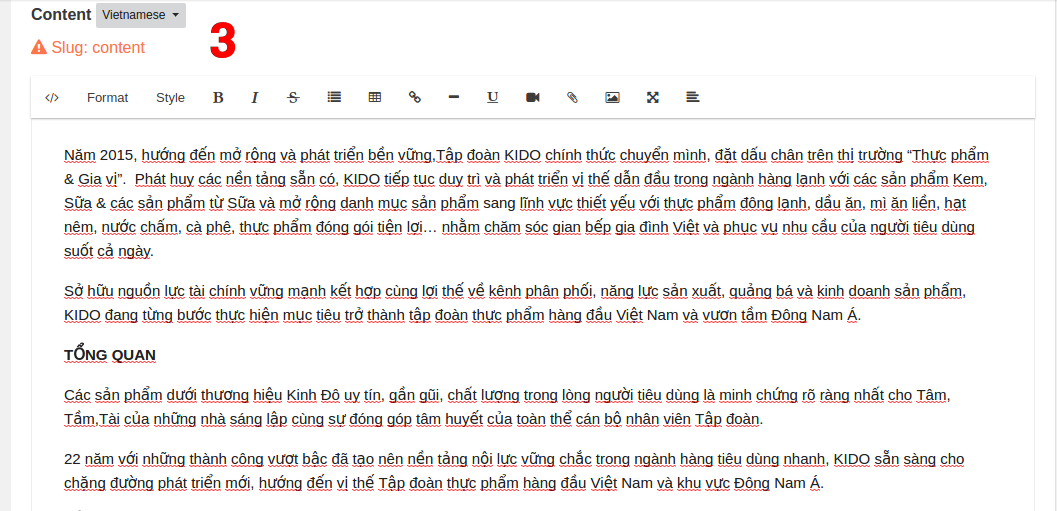Insert an image from toolbar
The width and height of the screenshot is (1057, 511).
pyautogui.click(x=612, y=98)
